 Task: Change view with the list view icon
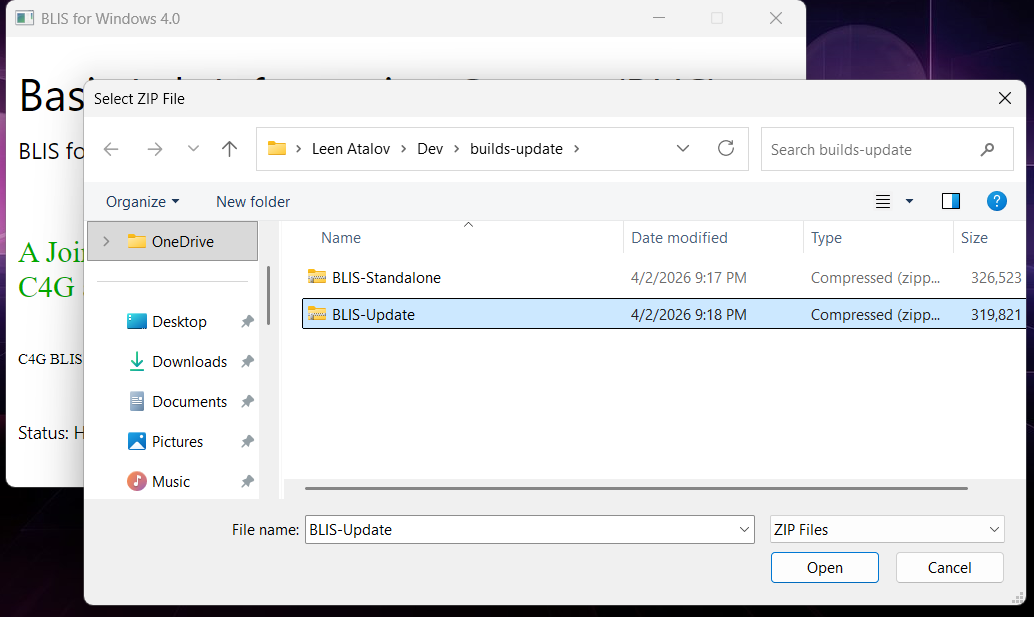(884, 201)
